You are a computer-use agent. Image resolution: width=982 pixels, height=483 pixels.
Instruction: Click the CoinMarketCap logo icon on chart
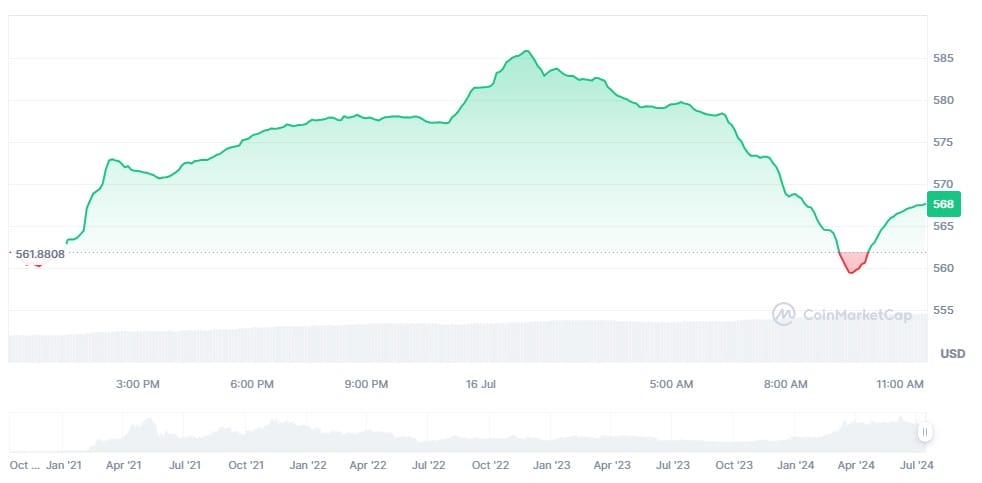point(784,314)
